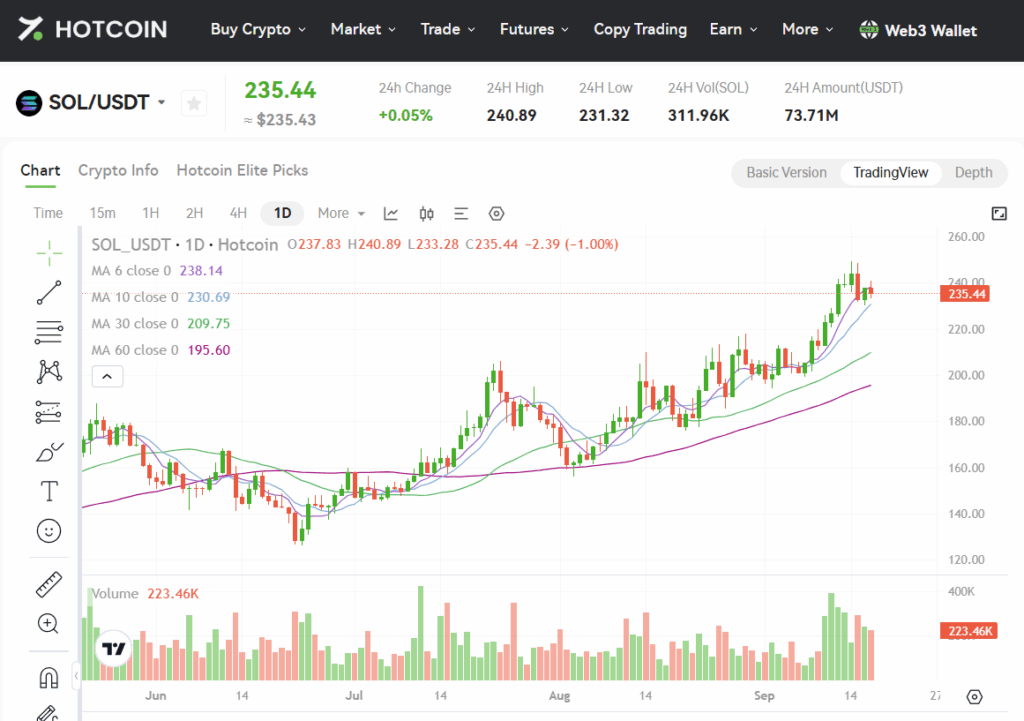Click the Volume indicator legend
This screenshot has width=1024, height=721.
144,594
